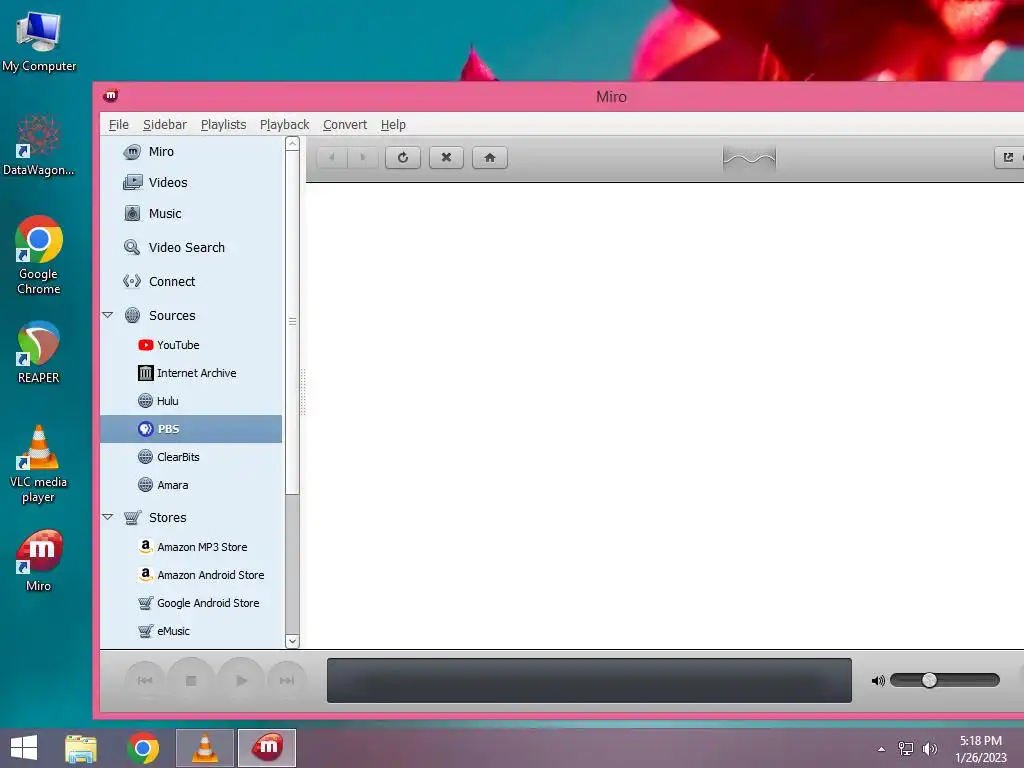Show hidden system tray icons
The width and height of the screenshot is (1024, 768).
pyautogui.click(x=882, y=749)
